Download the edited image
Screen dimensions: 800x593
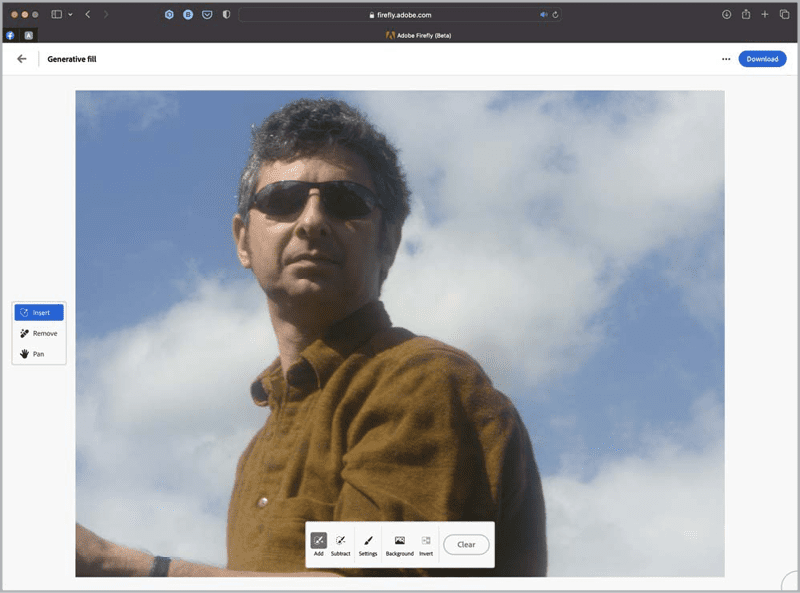[762, 59]
